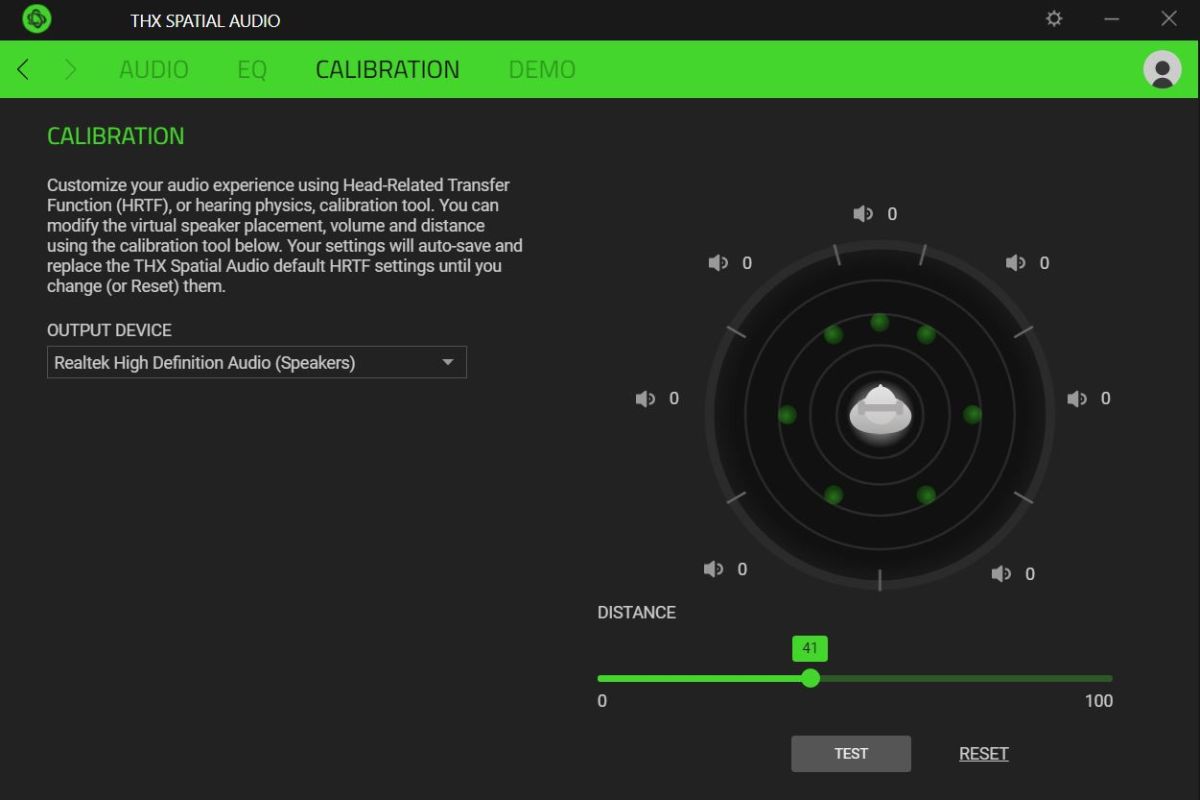
Task: Open the settings gear icon
Action: tap(1054, 19)
